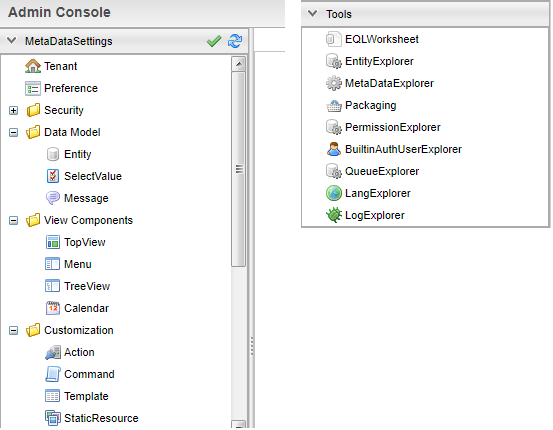
Task: Click the EQLWorksheet document icon
Action: point(334,39)
